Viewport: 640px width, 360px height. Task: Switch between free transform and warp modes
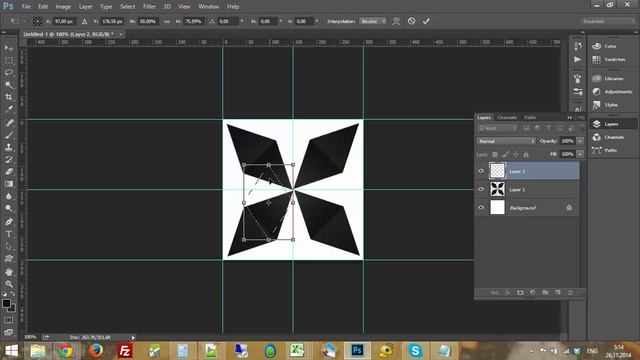pyautogui.click(x=396, y=21)
